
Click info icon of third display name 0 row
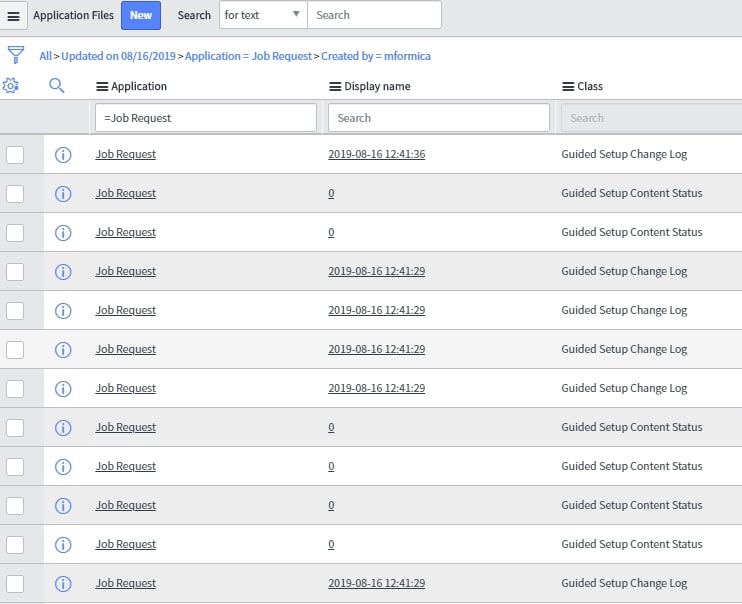tap(63, 428)
